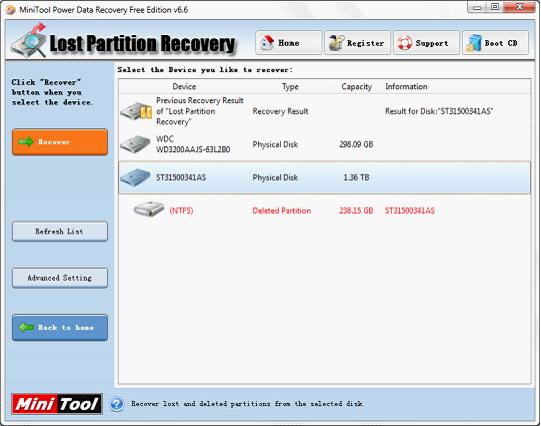This screenshot has height=426, width=541.
Task: Click the Boot CD icon
Action: coord(474,43)
